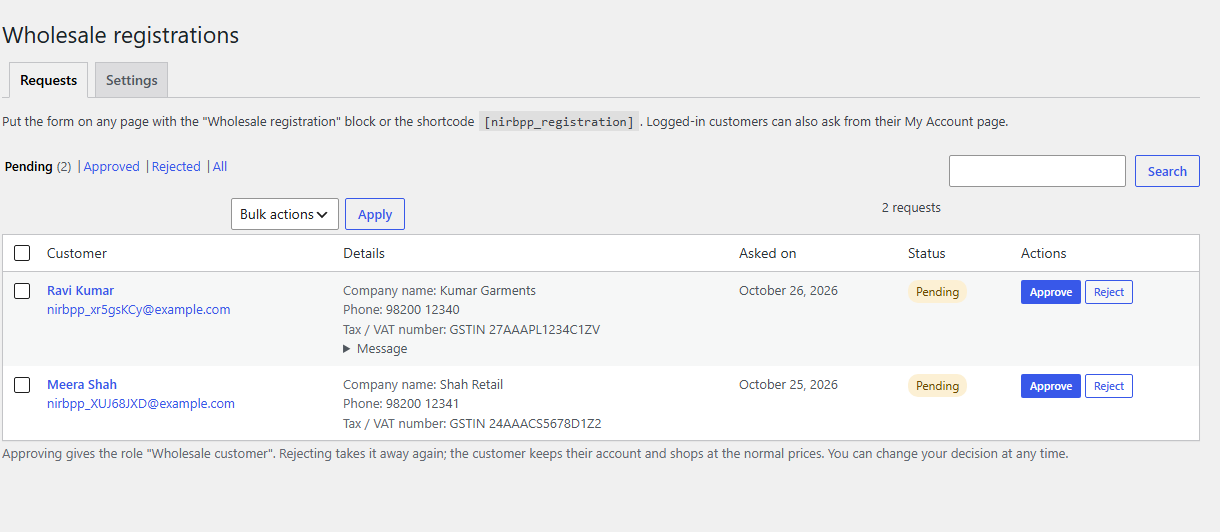Click Phone: 98200 12340 text
1220x532 pixels.
point(401,310)
